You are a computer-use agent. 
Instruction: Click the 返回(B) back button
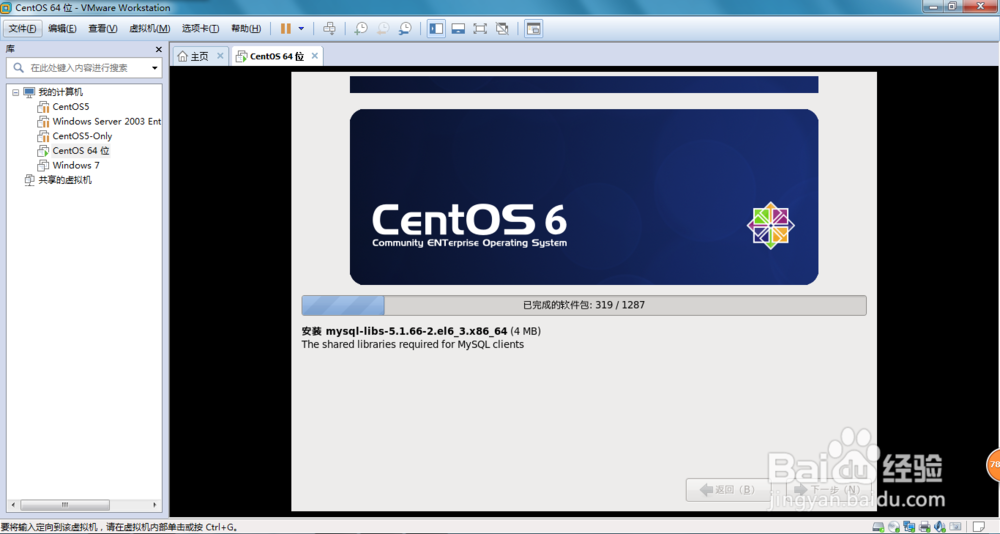pyautogui.click(x=727, y=489)
